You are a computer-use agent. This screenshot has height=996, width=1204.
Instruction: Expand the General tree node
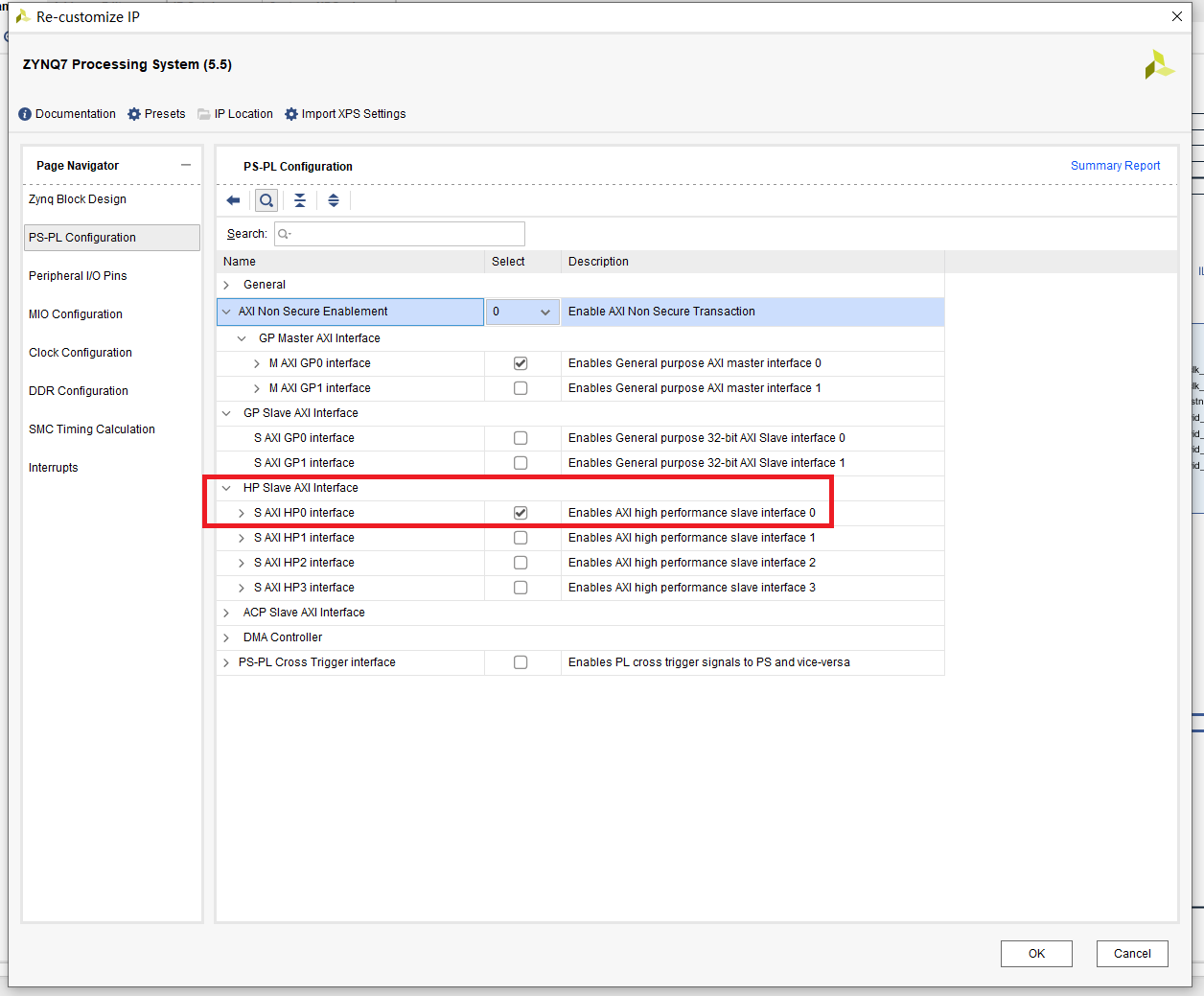pyautogui.click(x=226, y=285)
